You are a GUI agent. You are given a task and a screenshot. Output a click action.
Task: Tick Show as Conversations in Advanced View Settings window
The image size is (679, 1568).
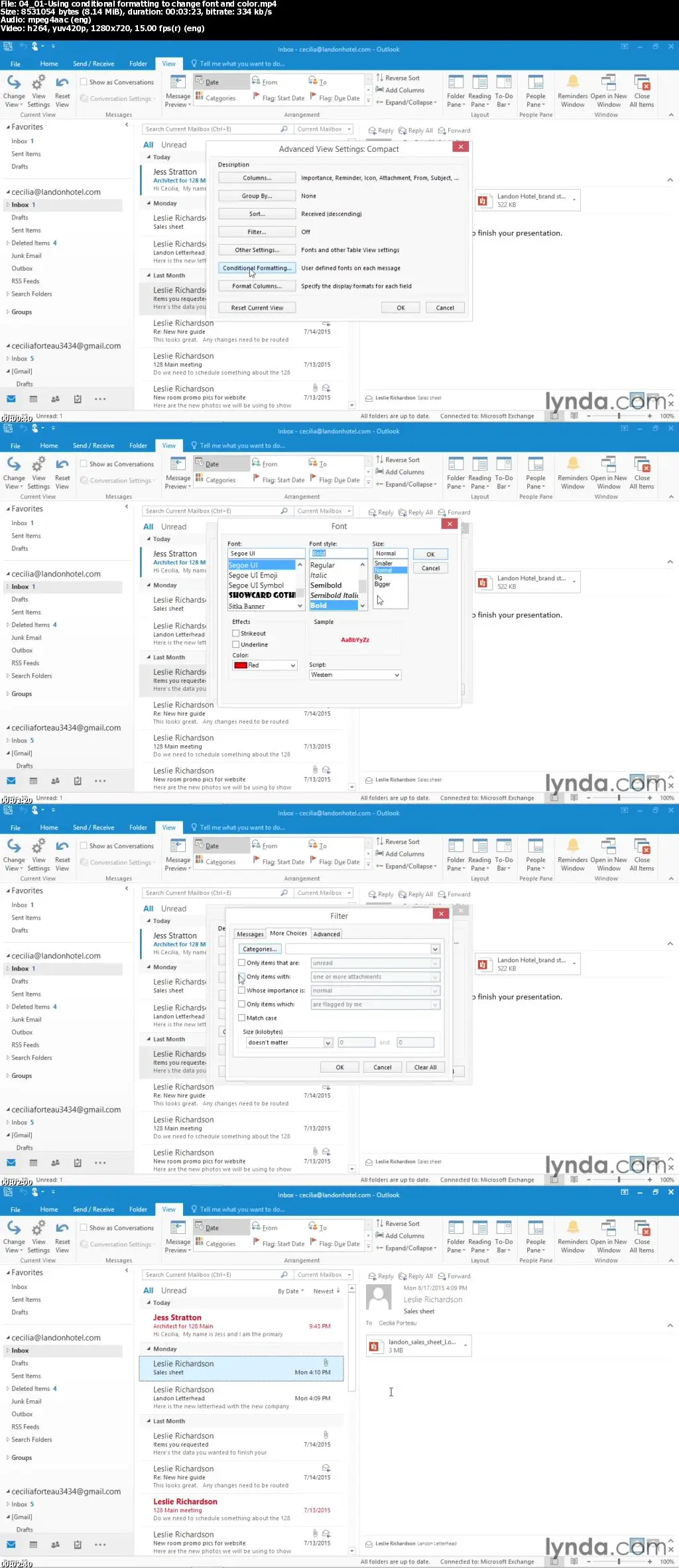[x=84, y=82]
